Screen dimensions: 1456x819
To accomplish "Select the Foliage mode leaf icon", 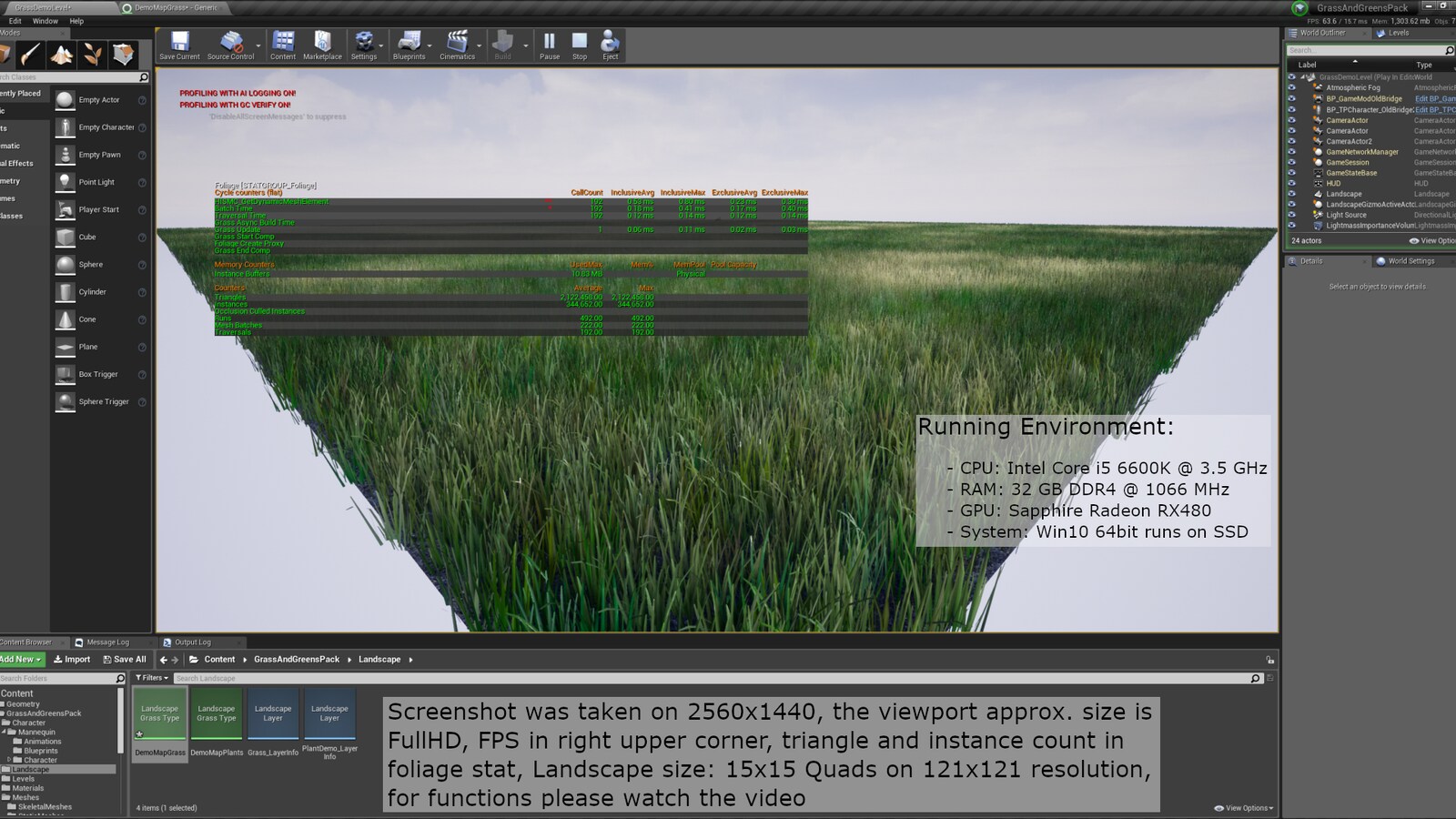I will click(x=93, y=56).
